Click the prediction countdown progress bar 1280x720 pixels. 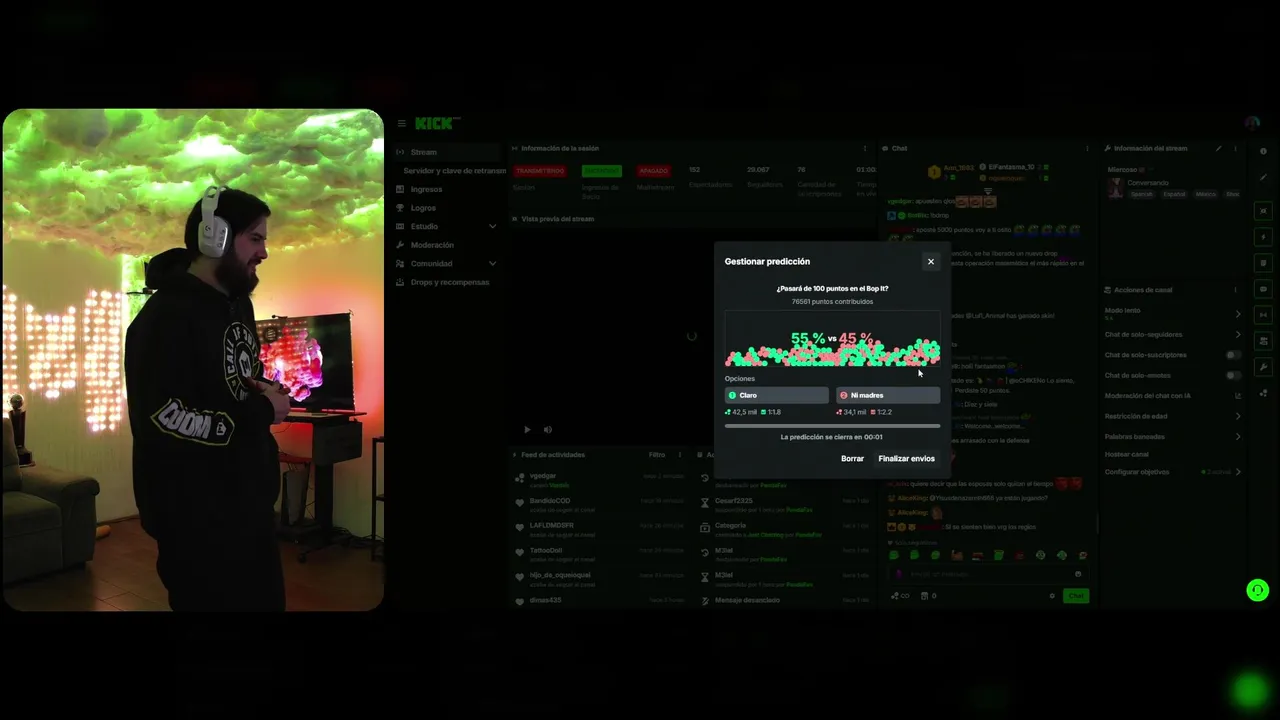click(832, 426)
